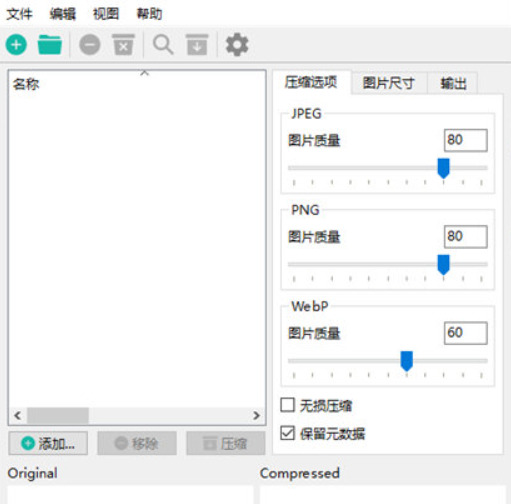The width and height of the screenshot is (511, 504).
Task: Click the file list right scroll arrow
Action: (256, 415)
